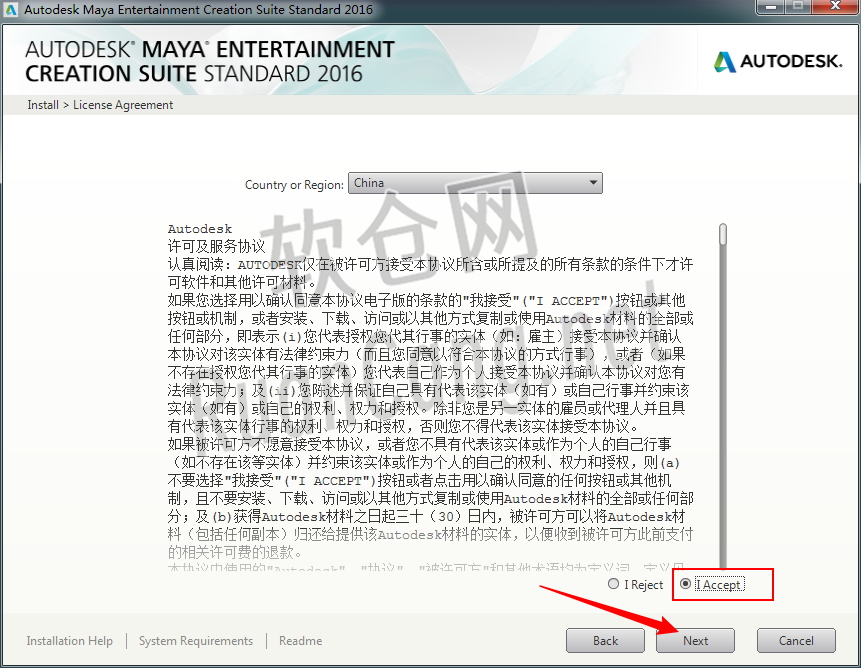Cancel the installation
Screen dimensions: 861x668
pyautogui.click(x=795, y=640)
